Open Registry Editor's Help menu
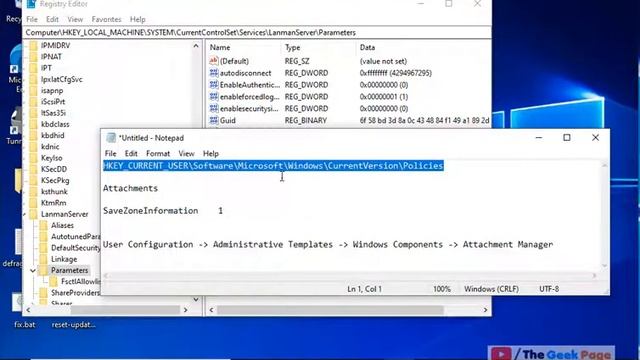The width and height of the screenshot is (640, 360). coord(138,19)
